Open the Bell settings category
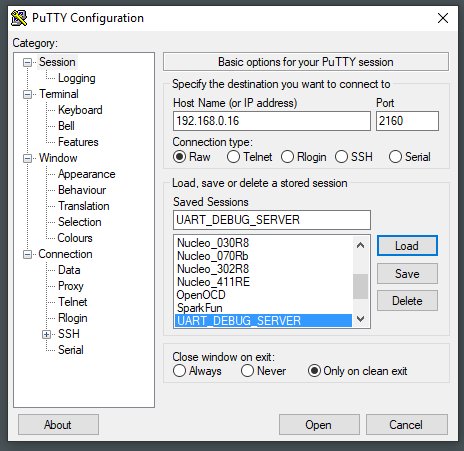Screen dimensions: 464x451 point(66,126)
